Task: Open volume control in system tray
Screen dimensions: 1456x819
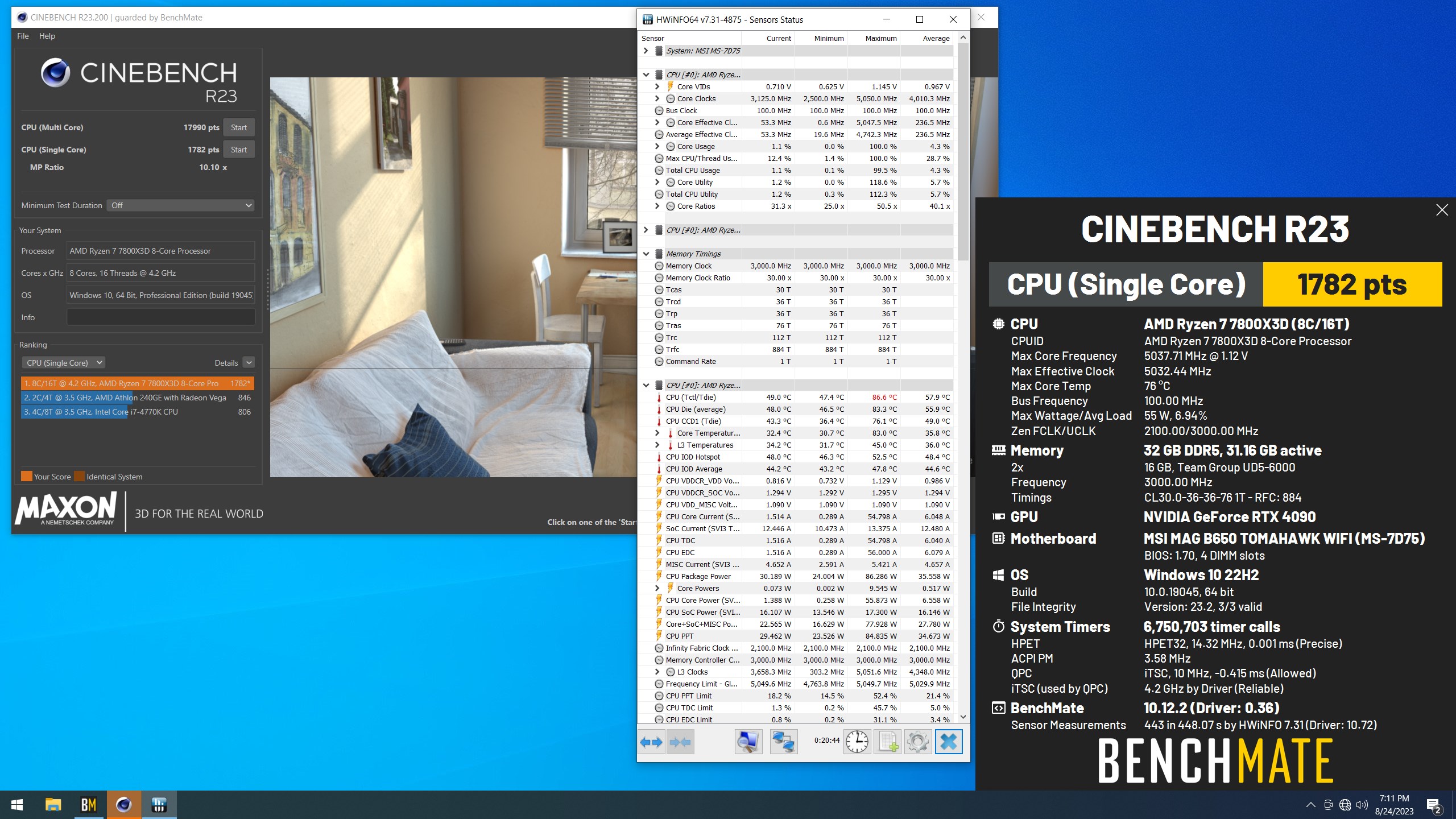Action: pyautogui.click(x=1362, y=805)
